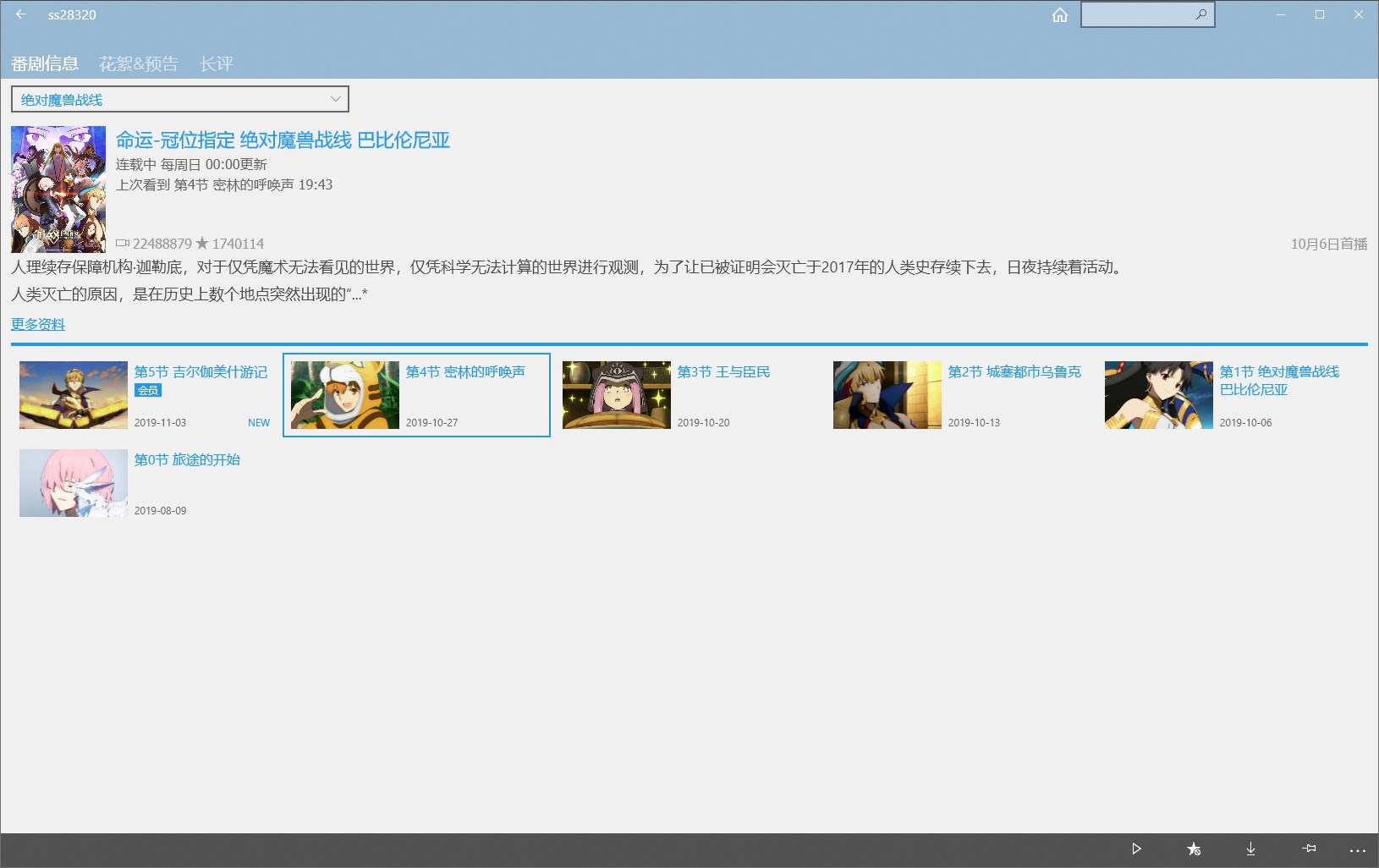Screen dimensions: 1379x868
Task: Click the search magnifier icon
Action: (1201, 14)
